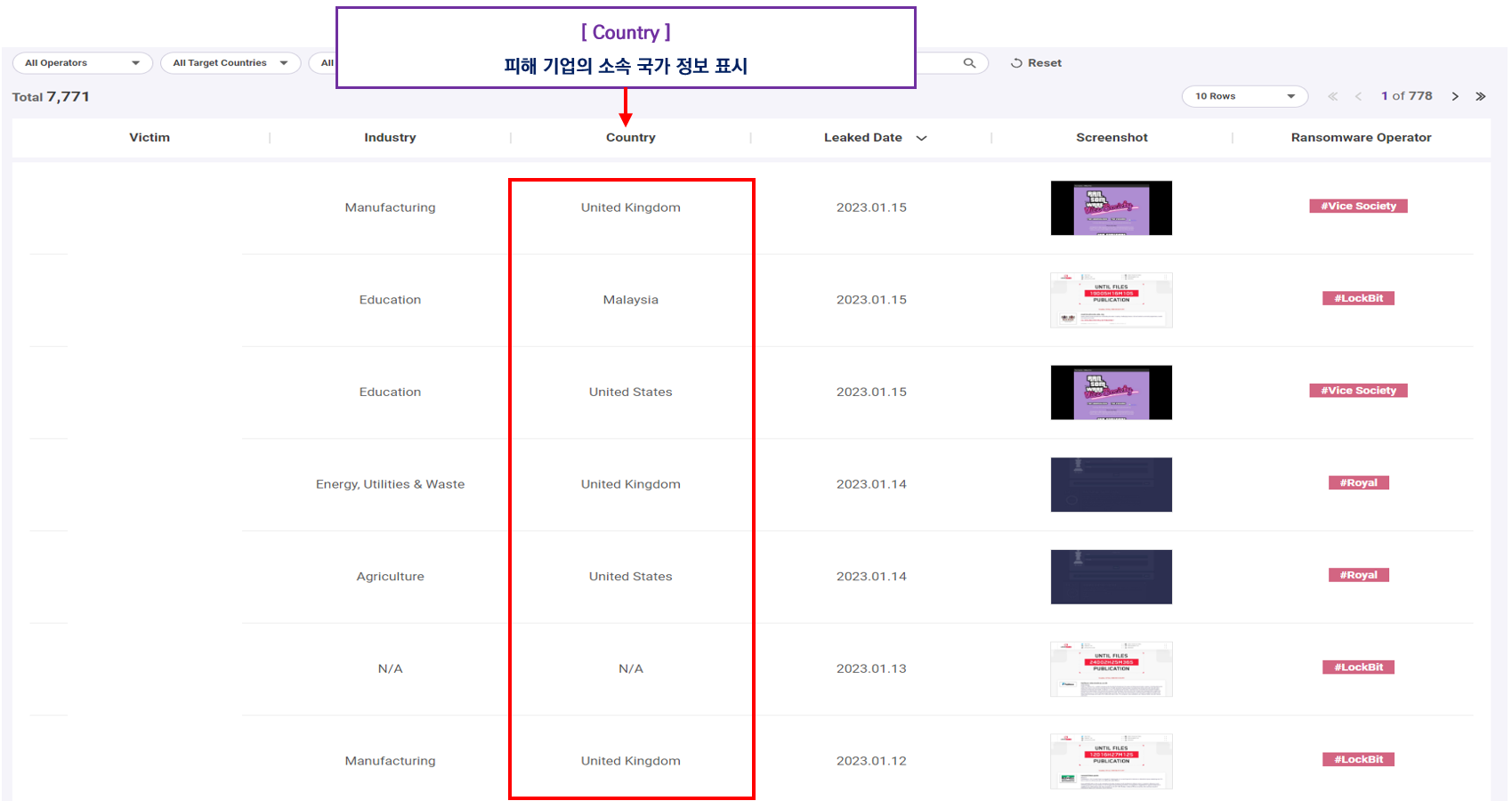1512x809 pixels.
Task: Open Malaysia row LockBit screenshot thumbnail
Action: (x=1112, y=300)
